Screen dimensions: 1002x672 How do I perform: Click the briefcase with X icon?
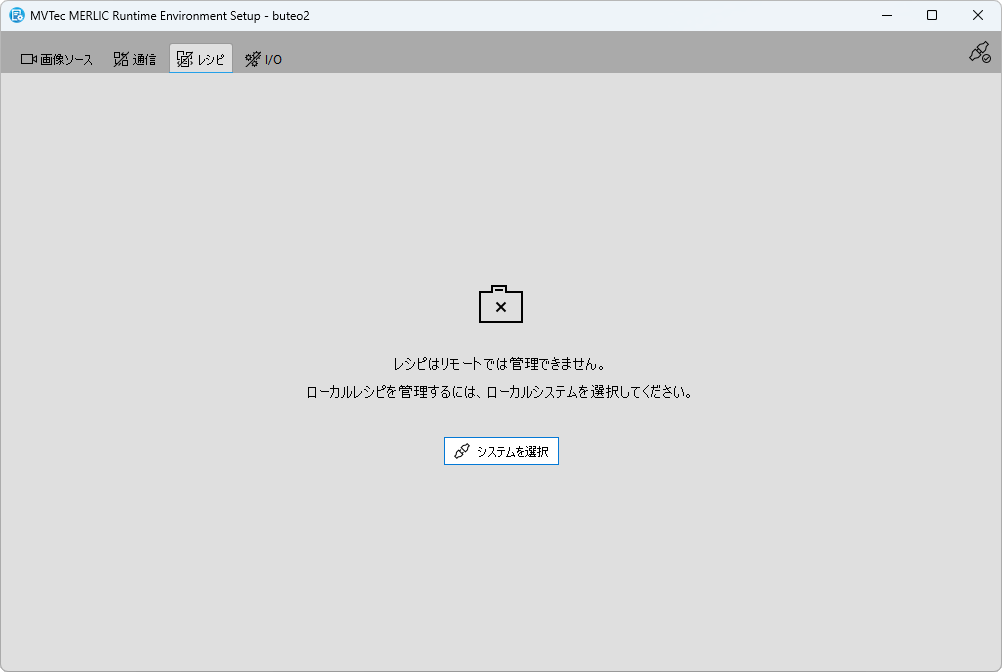click(501, 305)
